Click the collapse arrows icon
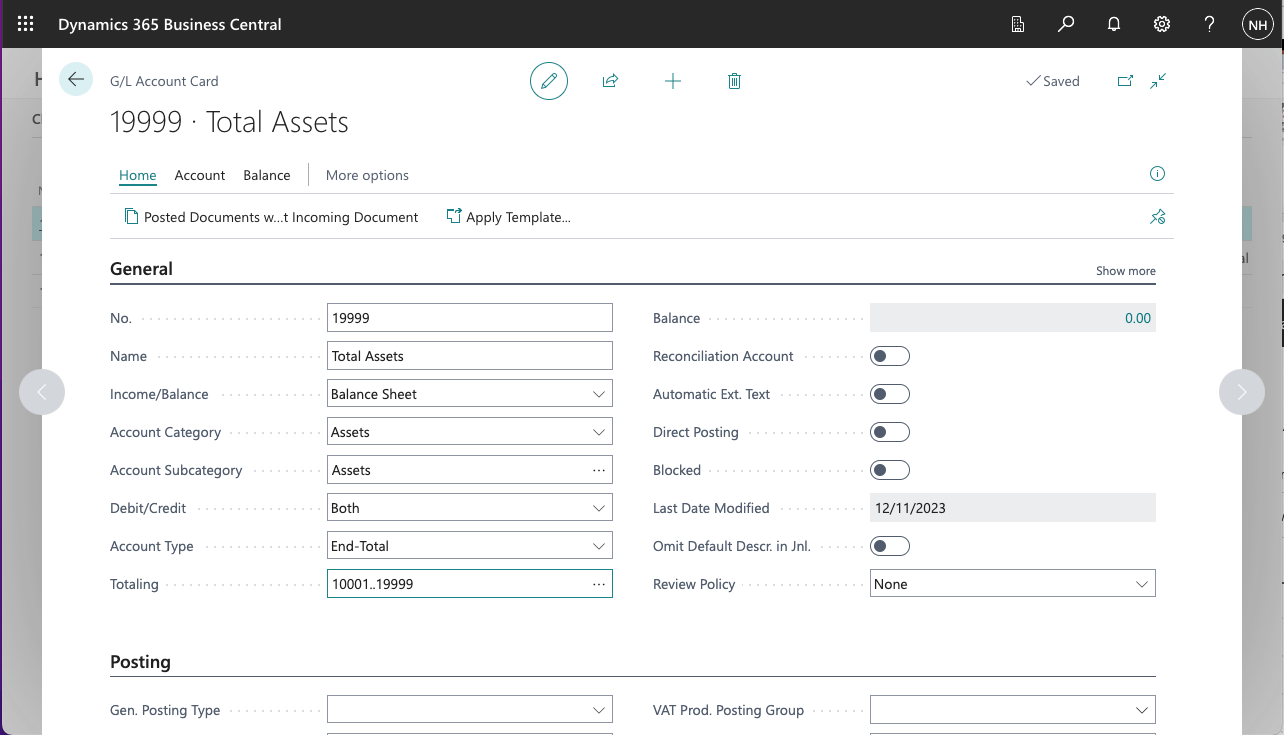 pyautogui.click(x=1158, y=81)
